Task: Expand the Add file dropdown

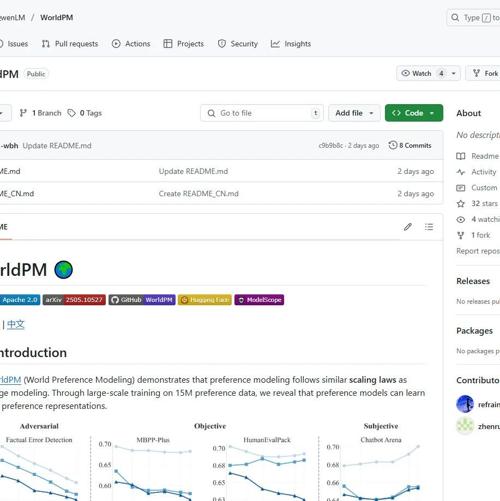Action: (x=354, y=113)
